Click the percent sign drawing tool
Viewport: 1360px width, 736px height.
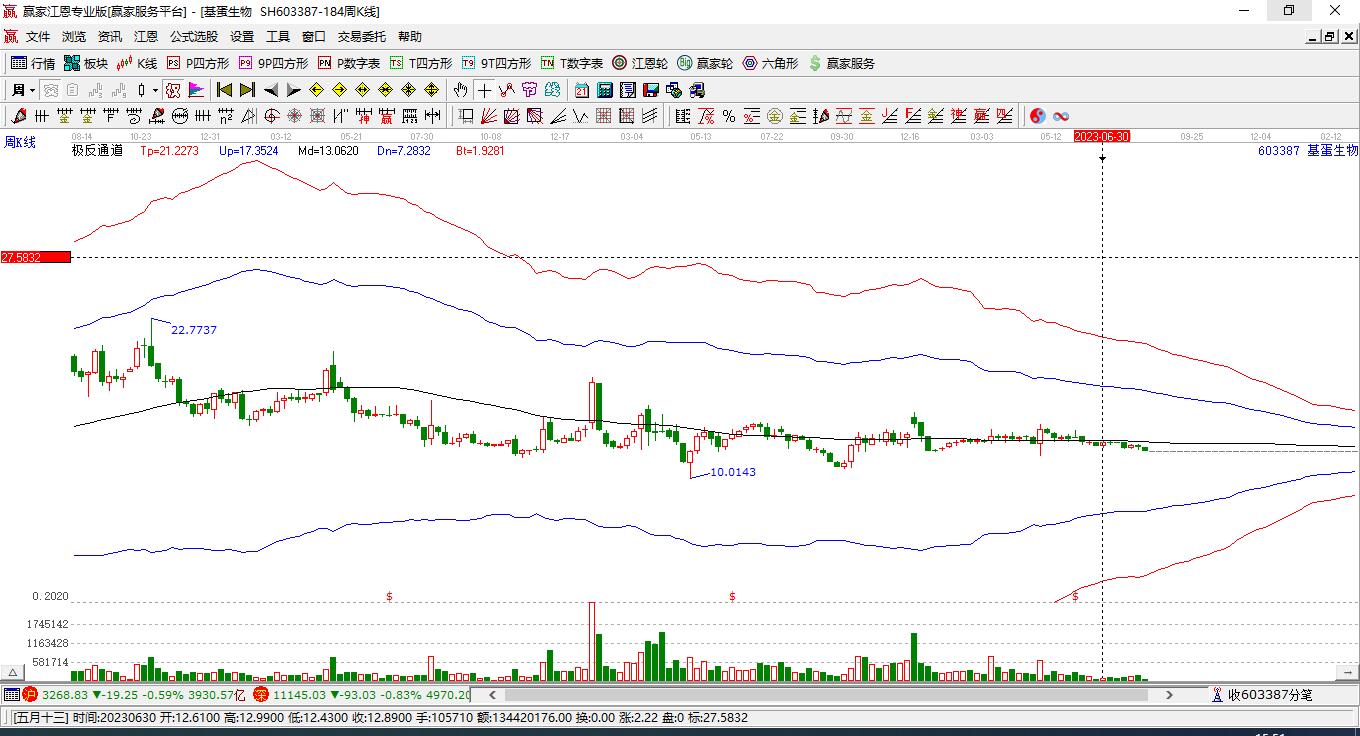(x=729, y=116)
